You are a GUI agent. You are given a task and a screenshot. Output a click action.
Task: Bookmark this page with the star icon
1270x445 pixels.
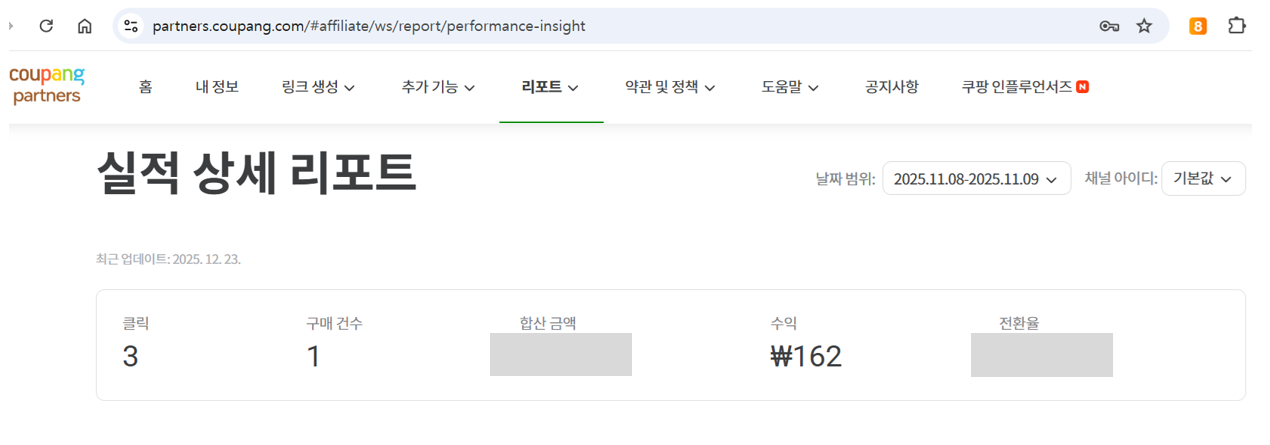tap(1144, 26)
